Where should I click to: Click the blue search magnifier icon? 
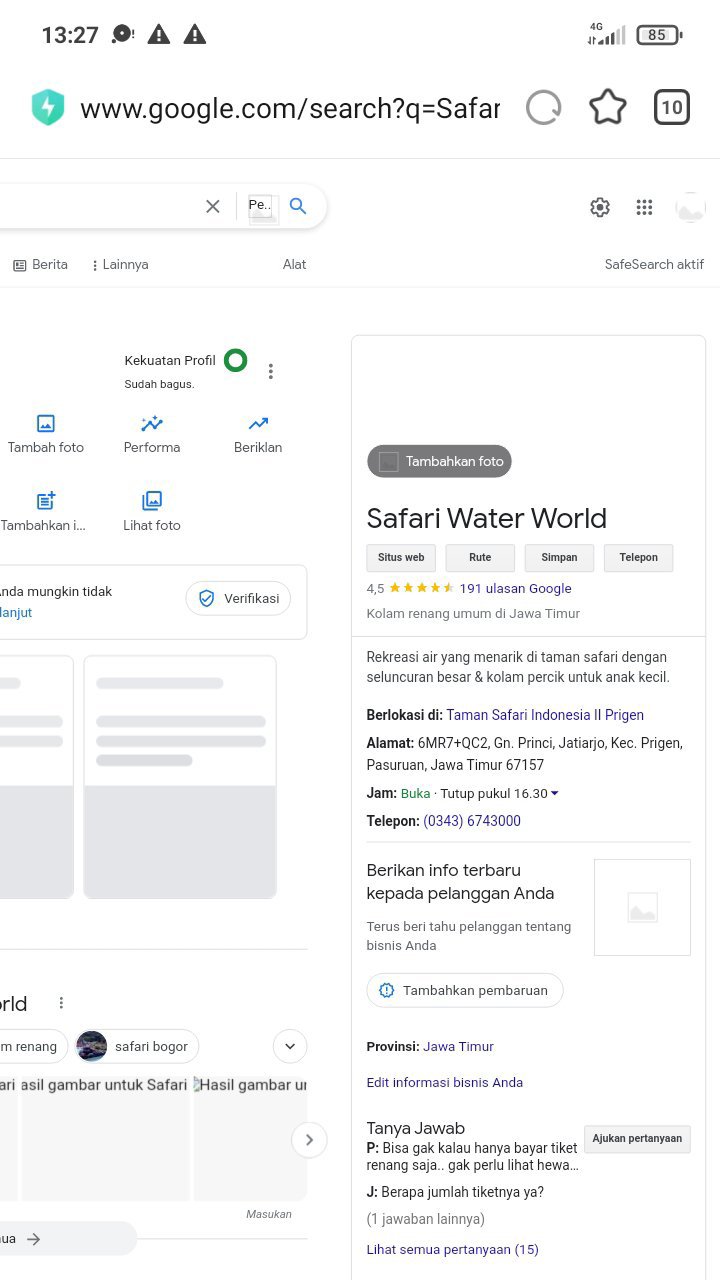pyautogui.click(x=298, y=206)
